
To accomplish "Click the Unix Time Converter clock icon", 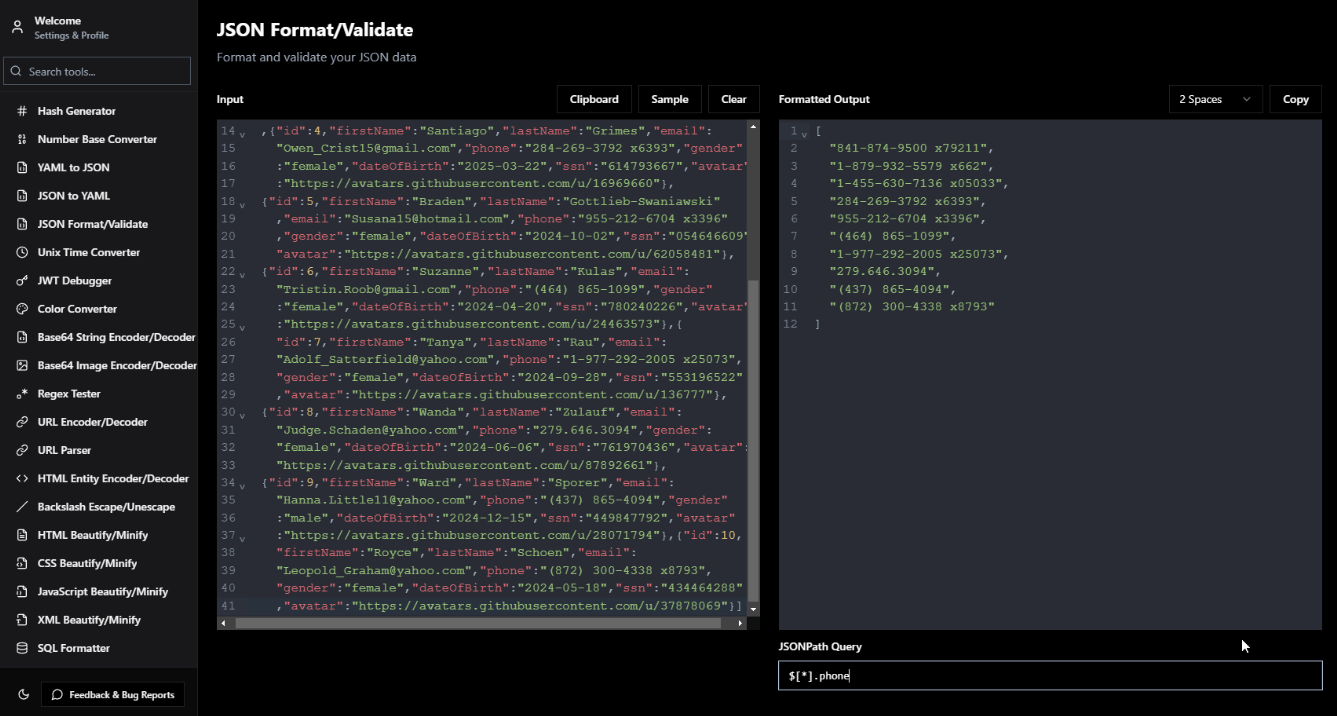I will (22, 252).
